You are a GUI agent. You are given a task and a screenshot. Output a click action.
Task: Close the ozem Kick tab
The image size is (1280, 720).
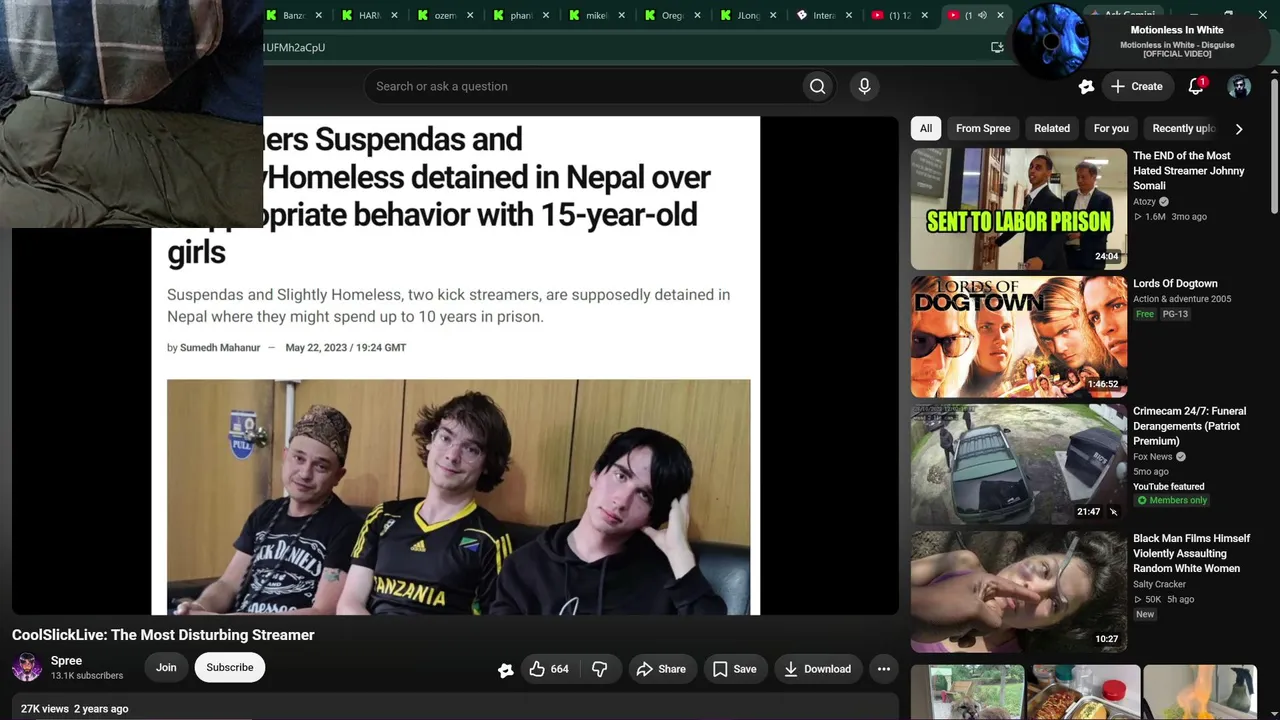pos(470,15)
